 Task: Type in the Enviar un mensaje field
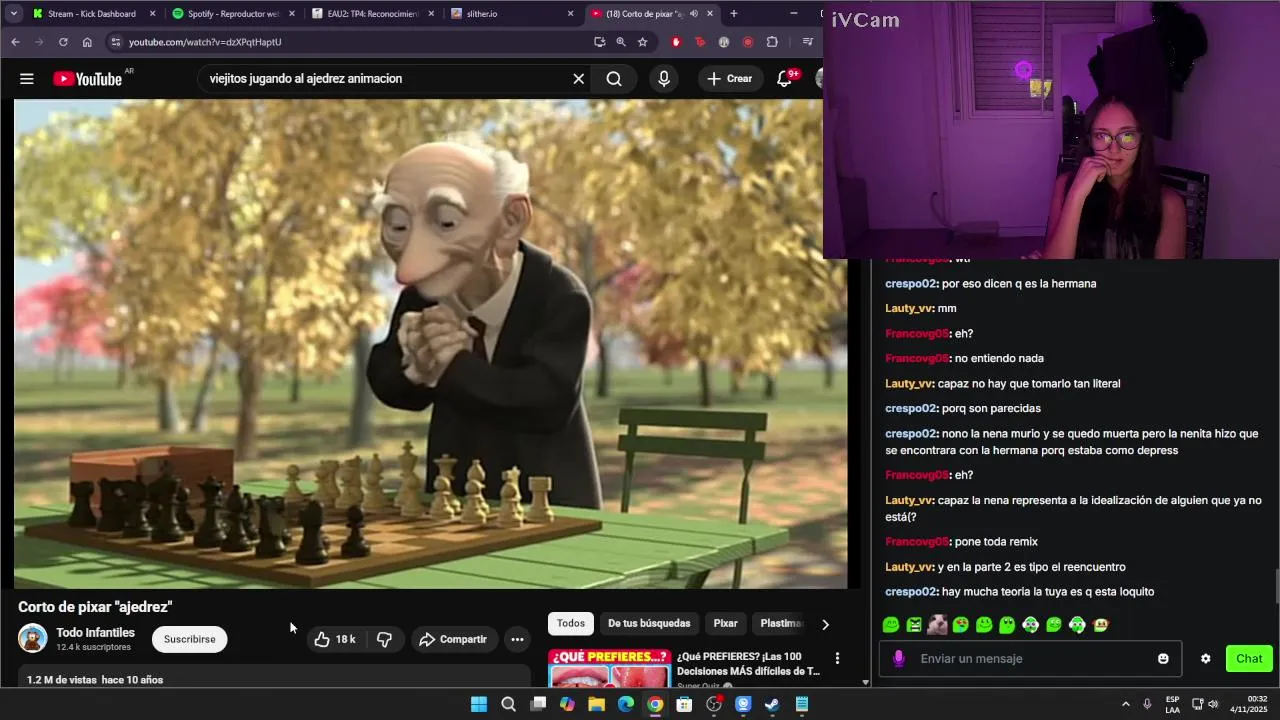point(1030,658)
